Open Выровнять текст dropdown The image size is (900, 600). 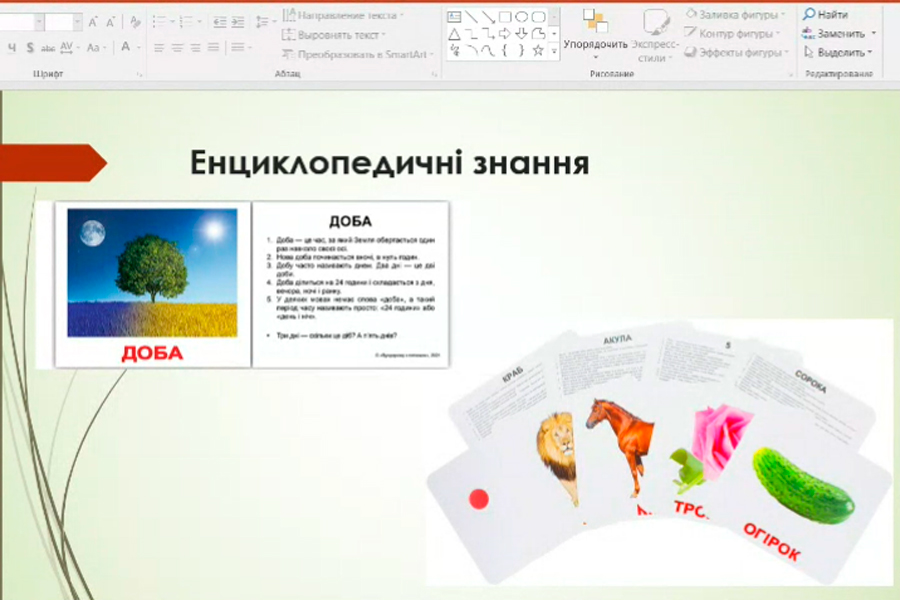click(x=334, y=35)
